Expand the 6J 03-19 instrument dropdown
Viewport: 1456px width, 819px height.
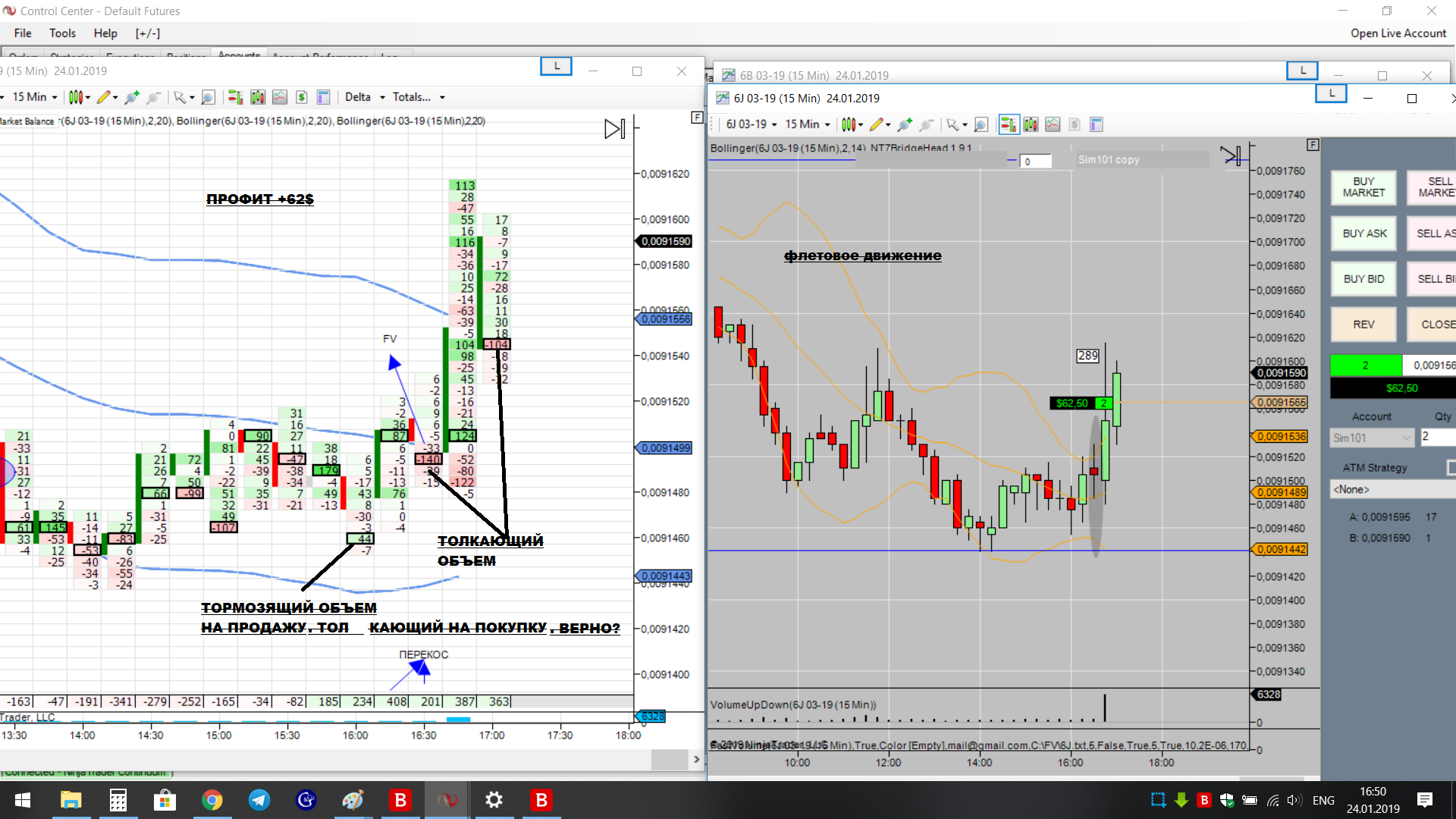751,124
